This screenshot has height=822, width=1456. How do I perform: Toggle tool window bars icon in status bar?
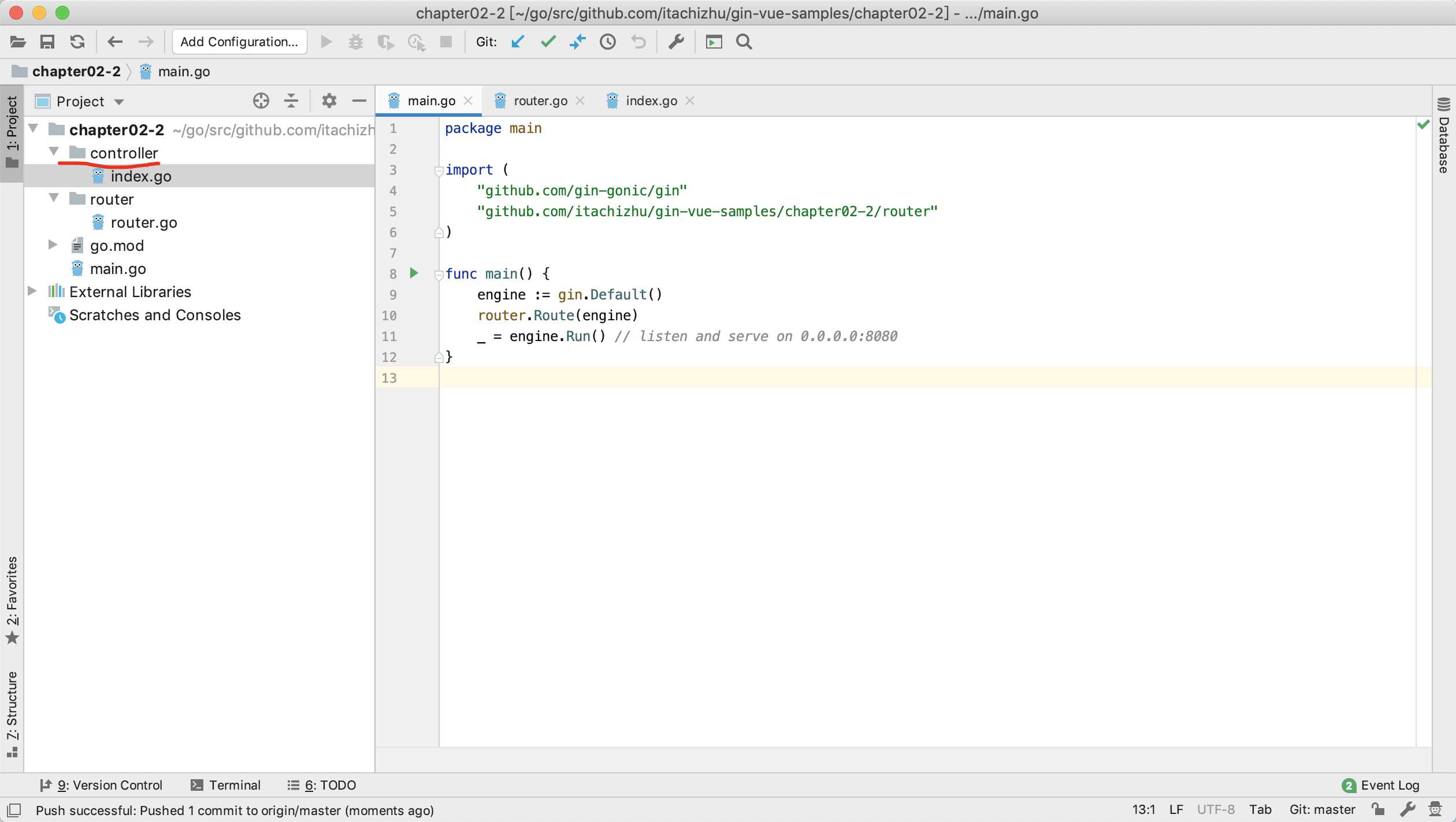14,810
